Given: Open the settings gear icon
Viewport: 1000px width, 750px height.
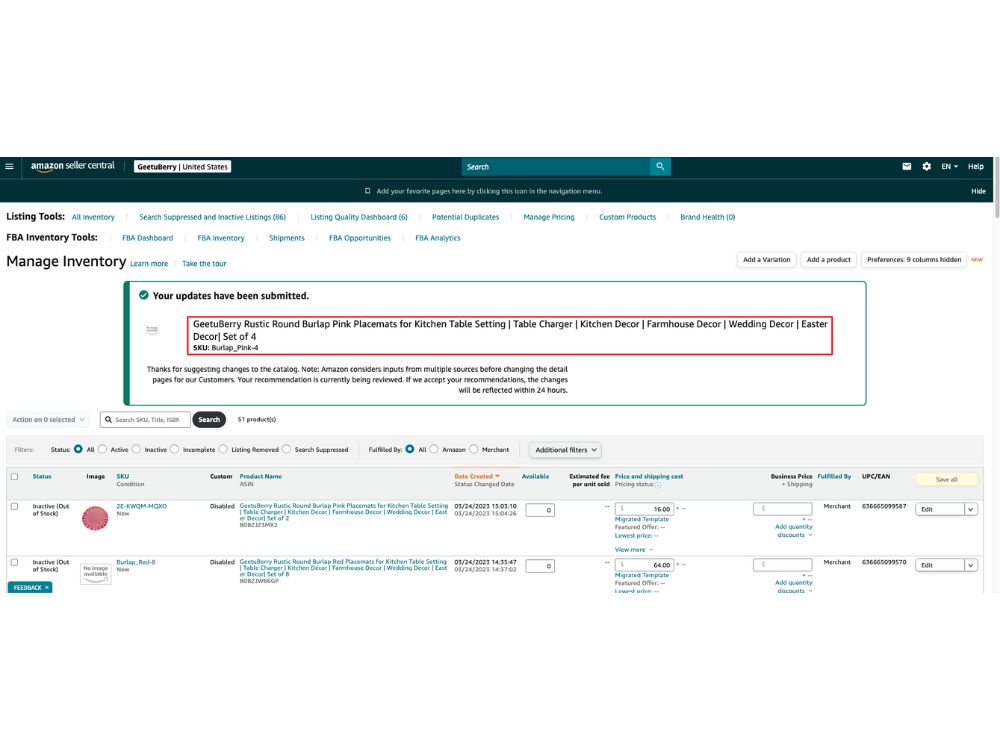Looking at the screenshot, I should tap(927, 166).
